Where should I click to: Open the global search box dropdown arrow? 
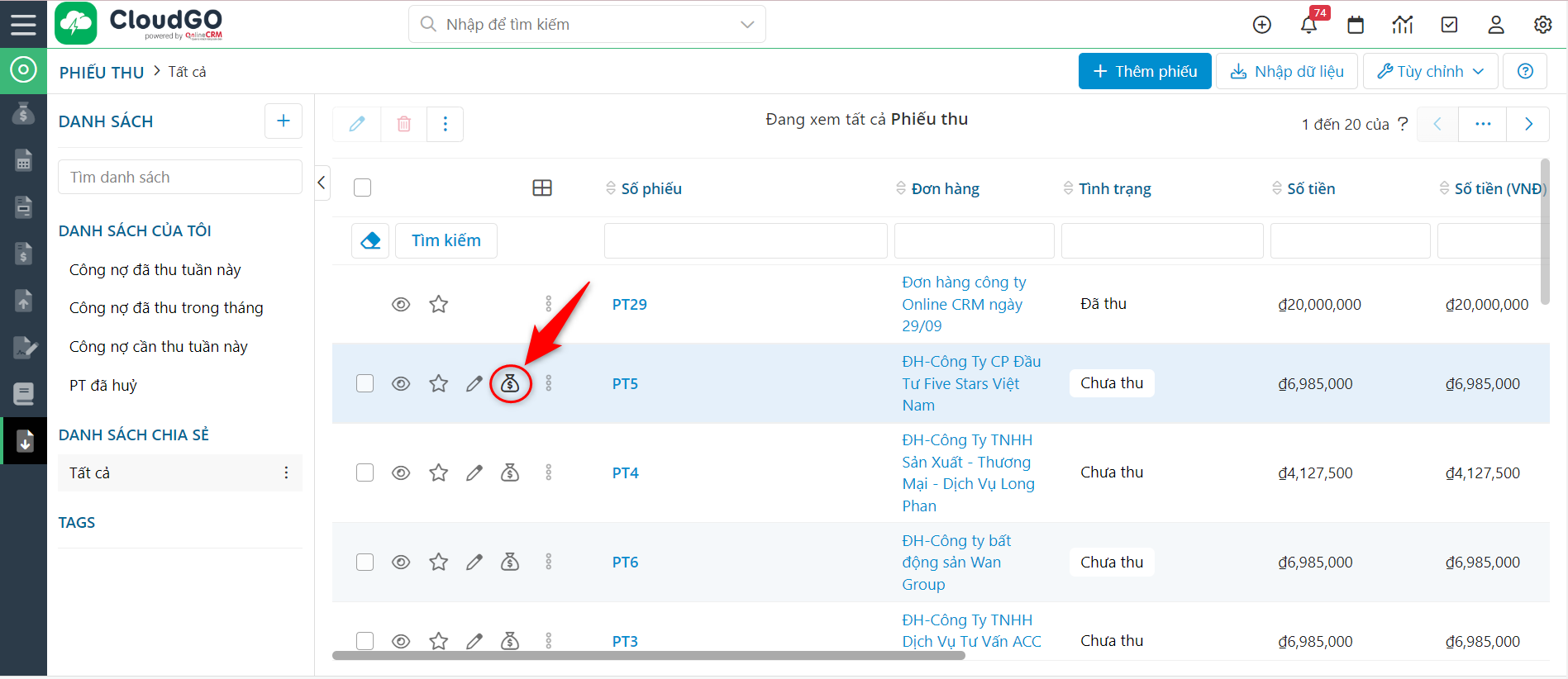[x=747, y=25]
